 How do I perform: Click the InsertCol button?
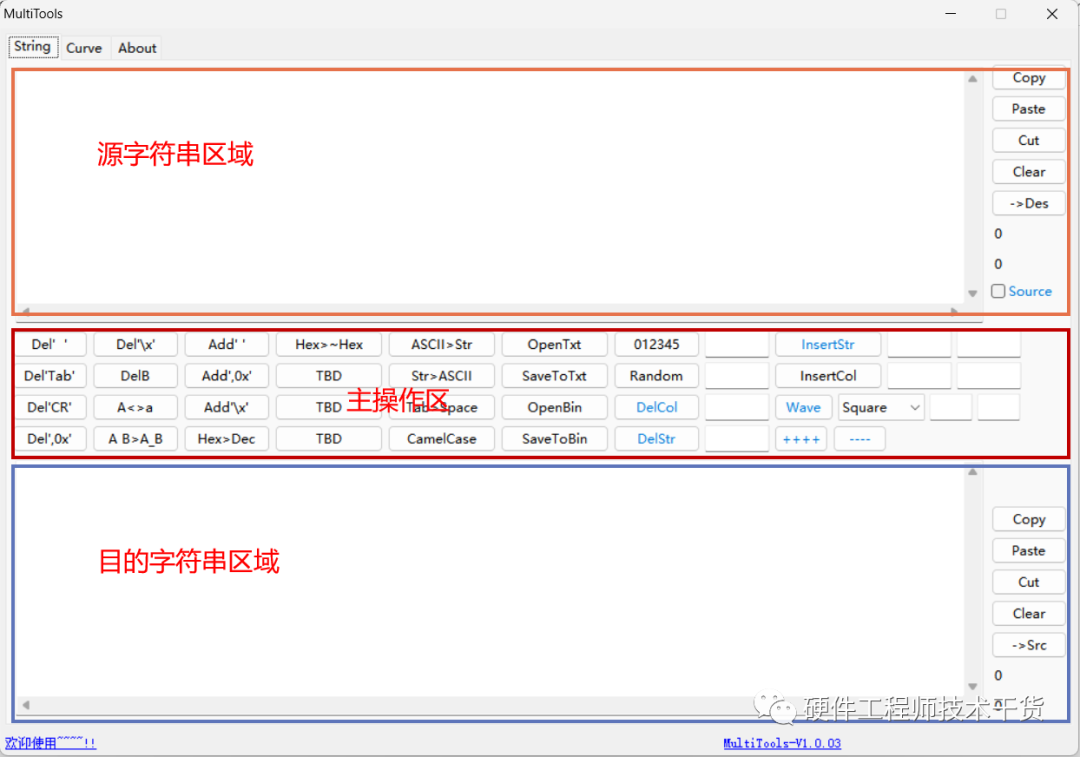828,376
